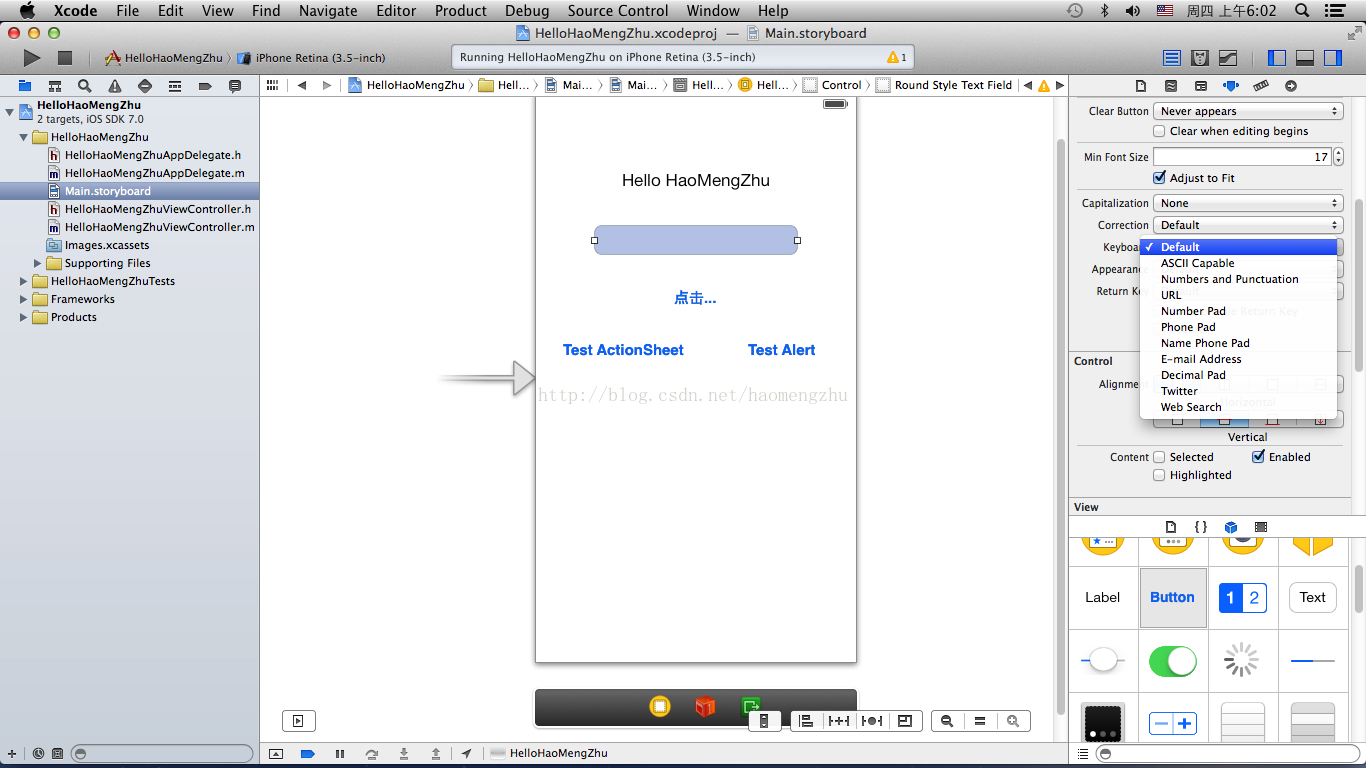
Task: Open the Connections inspector arrow icon
Action: [x=1291, y=86]
